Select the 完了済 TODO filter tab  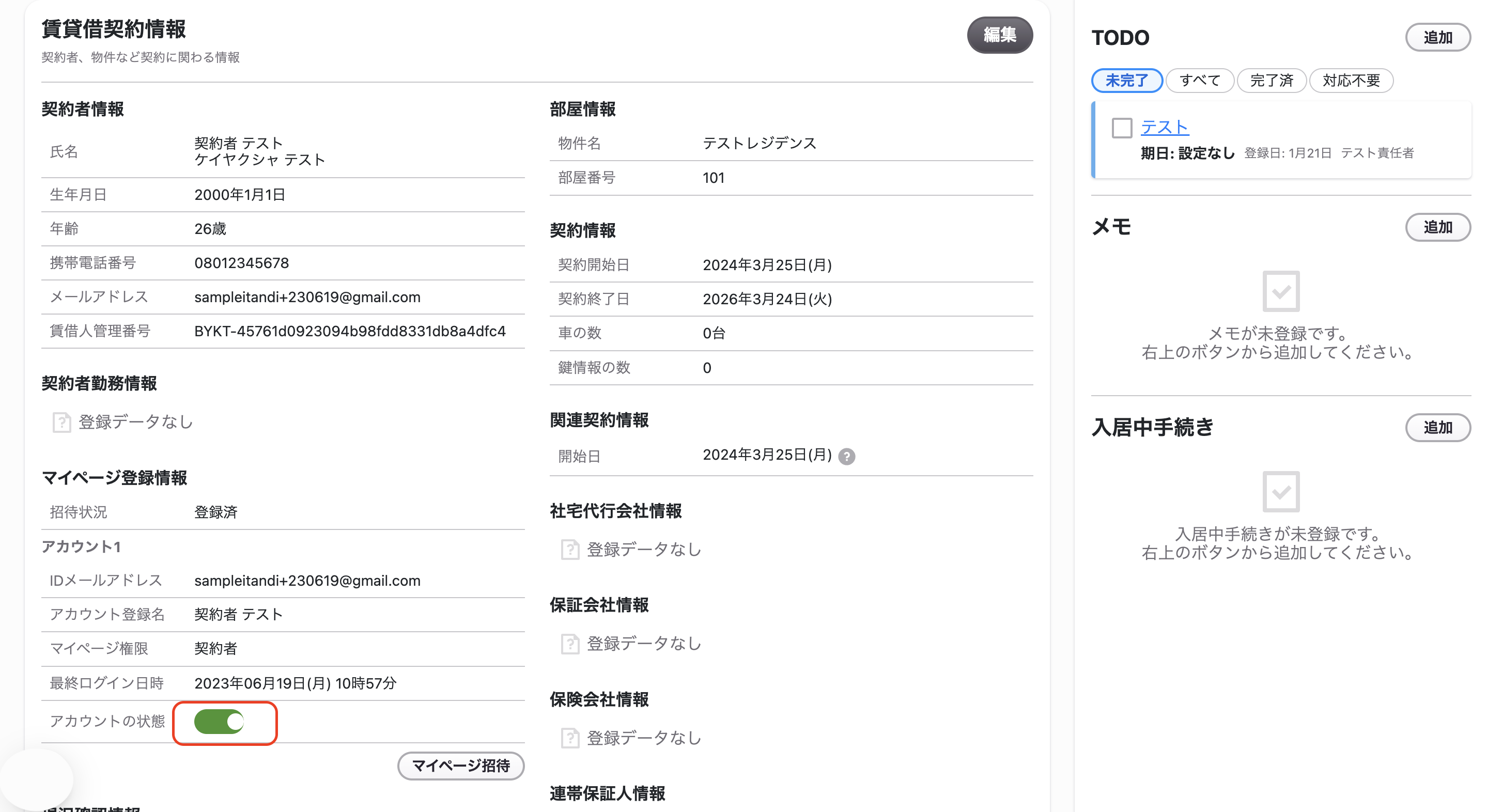pyautogui.click(x=1271, y=80)
